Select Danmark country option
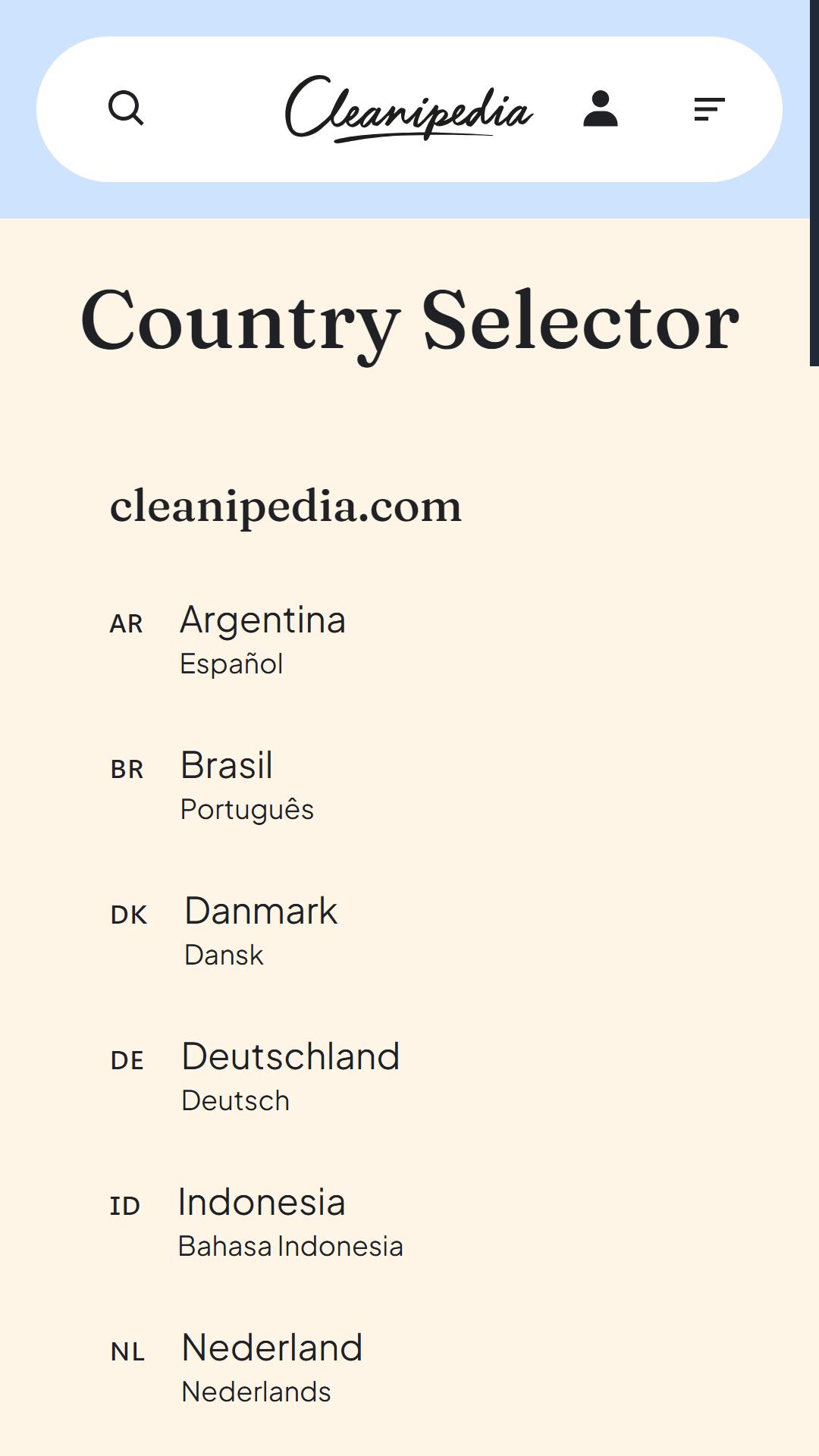The width and height of the screenshot is (819, 1456). tap(261, 912)
